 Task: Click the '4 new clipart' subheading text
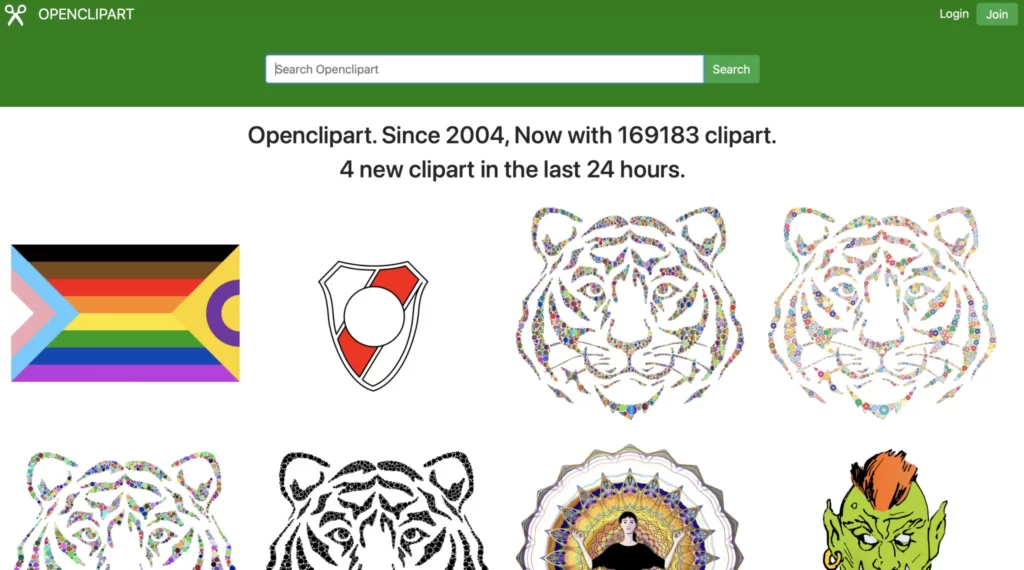512,169
